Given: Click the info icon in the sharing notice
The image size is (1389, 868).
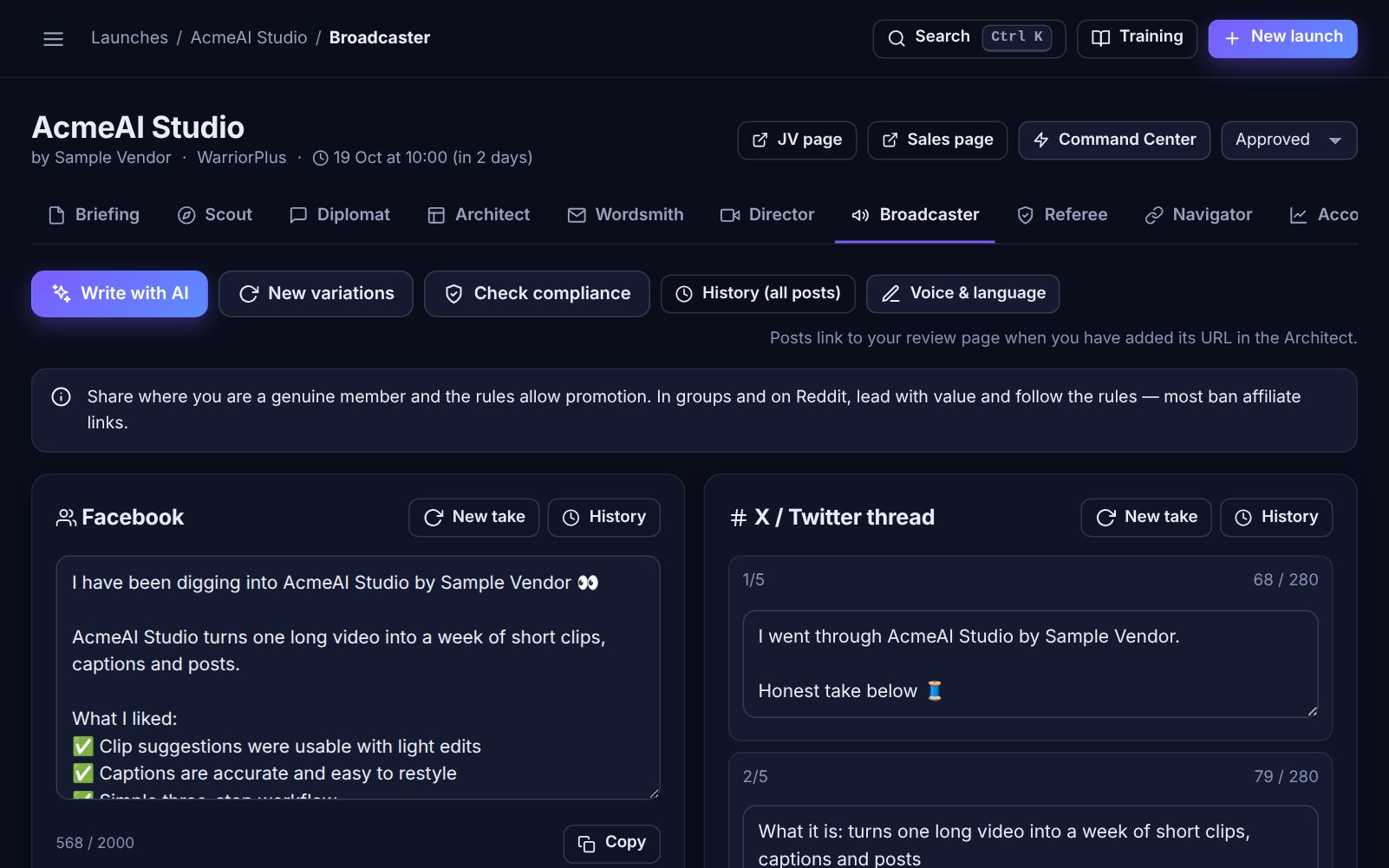Looking at the screenshot, I should (x=62, y=397).
